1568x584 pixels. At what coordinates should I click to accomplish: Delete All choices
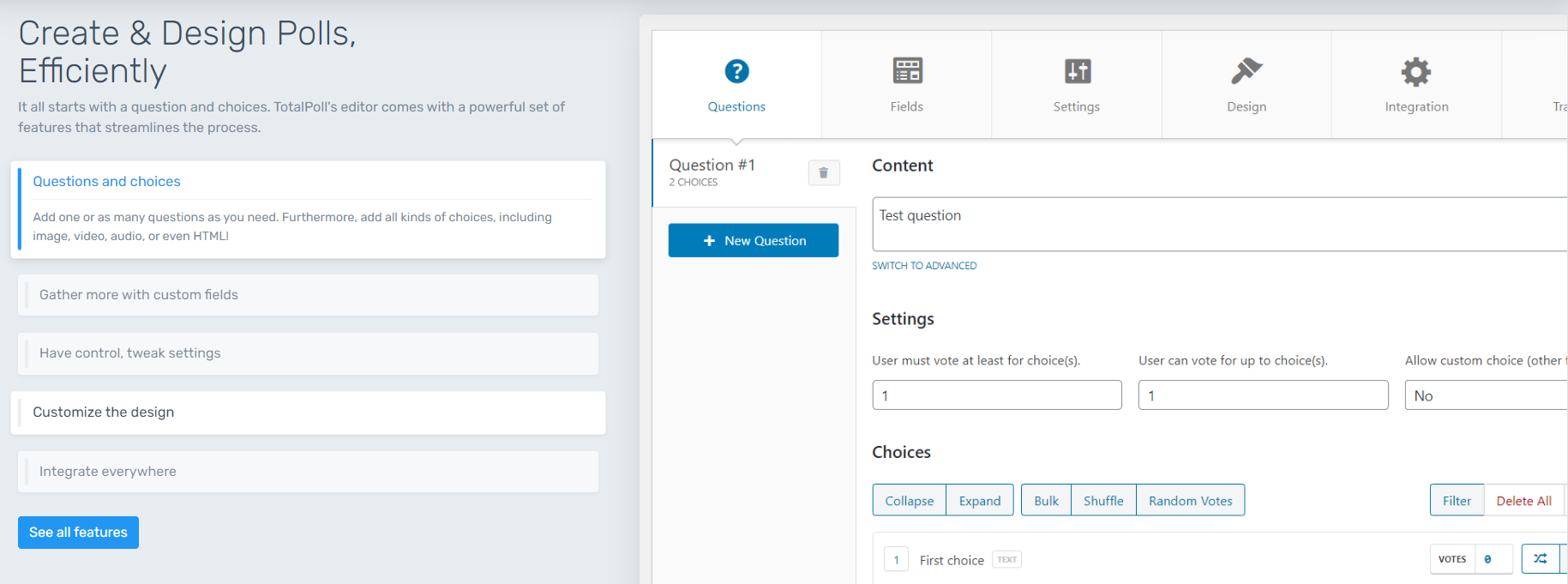[x=1523, y=501]
